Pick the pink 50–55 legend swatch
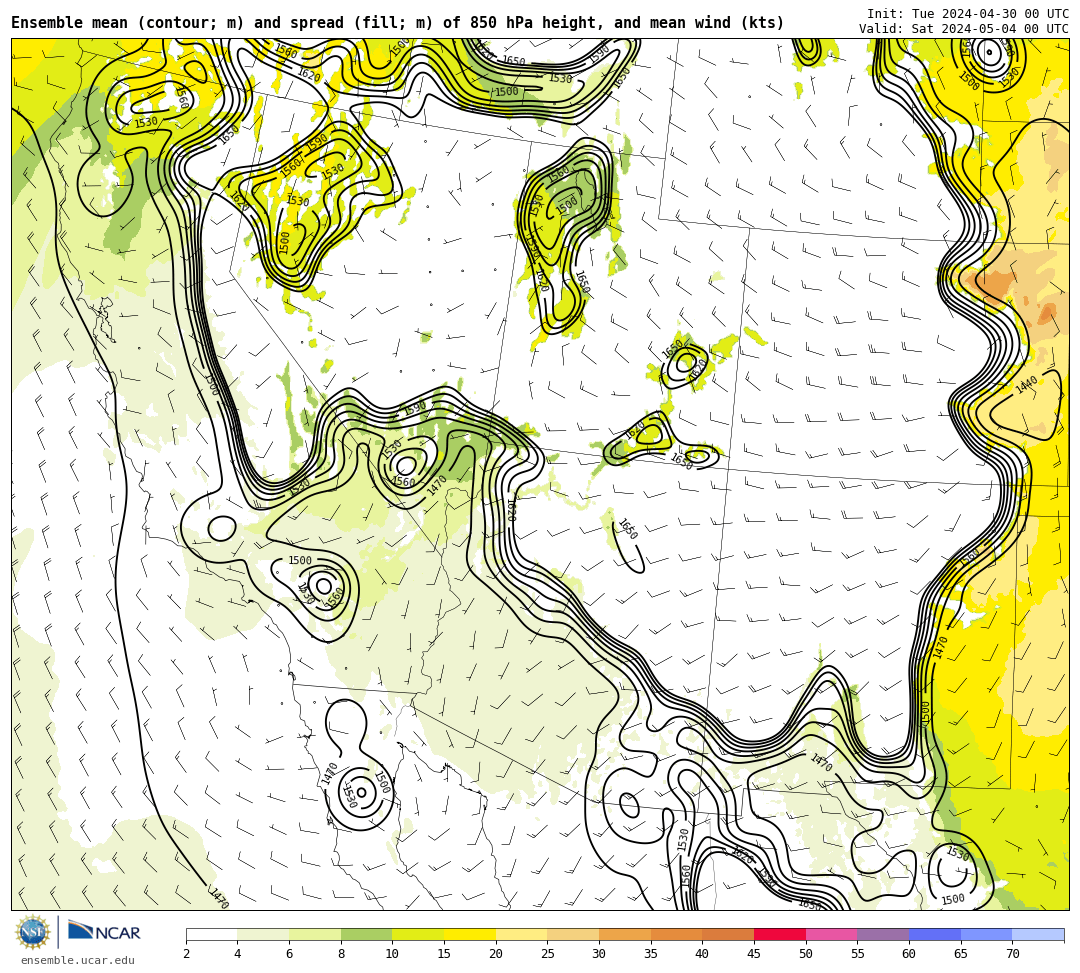This screenshot has height=973, width=1080. pos(831,934)
